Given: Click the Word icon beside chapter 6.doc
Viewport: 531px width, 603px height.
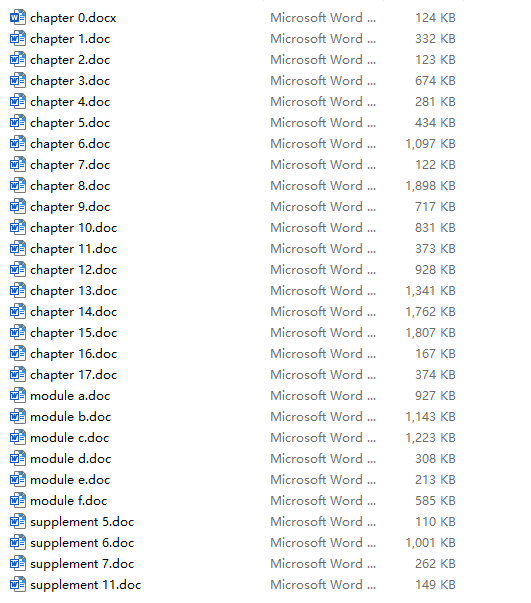Looking at the screenshot, I should [x=18, y=144].
